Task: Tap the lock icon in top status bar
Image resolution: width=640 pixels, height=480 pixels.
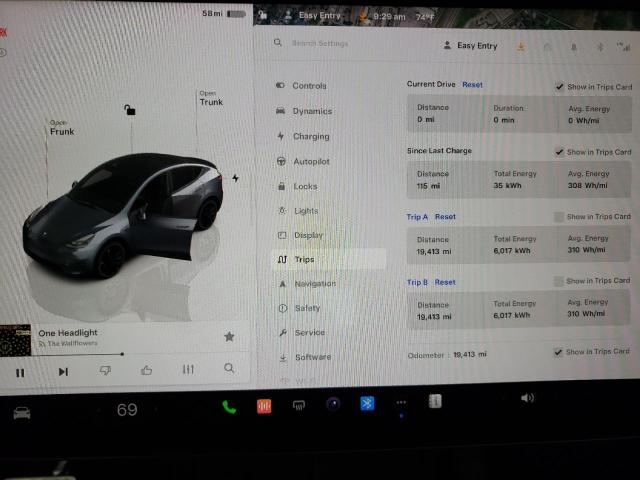Action: pyautogui.click(x=263, y=15)
